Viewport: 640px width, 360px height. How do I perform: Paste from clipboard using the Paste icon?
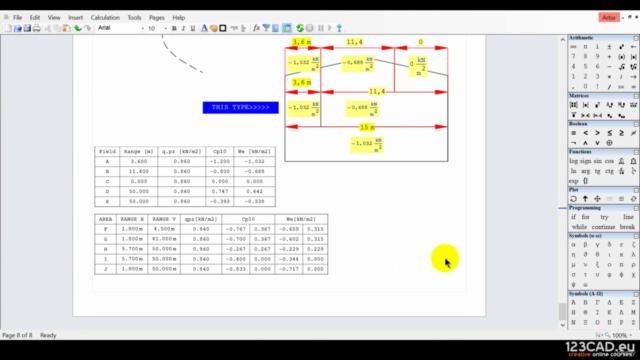(x=66, y=28)
